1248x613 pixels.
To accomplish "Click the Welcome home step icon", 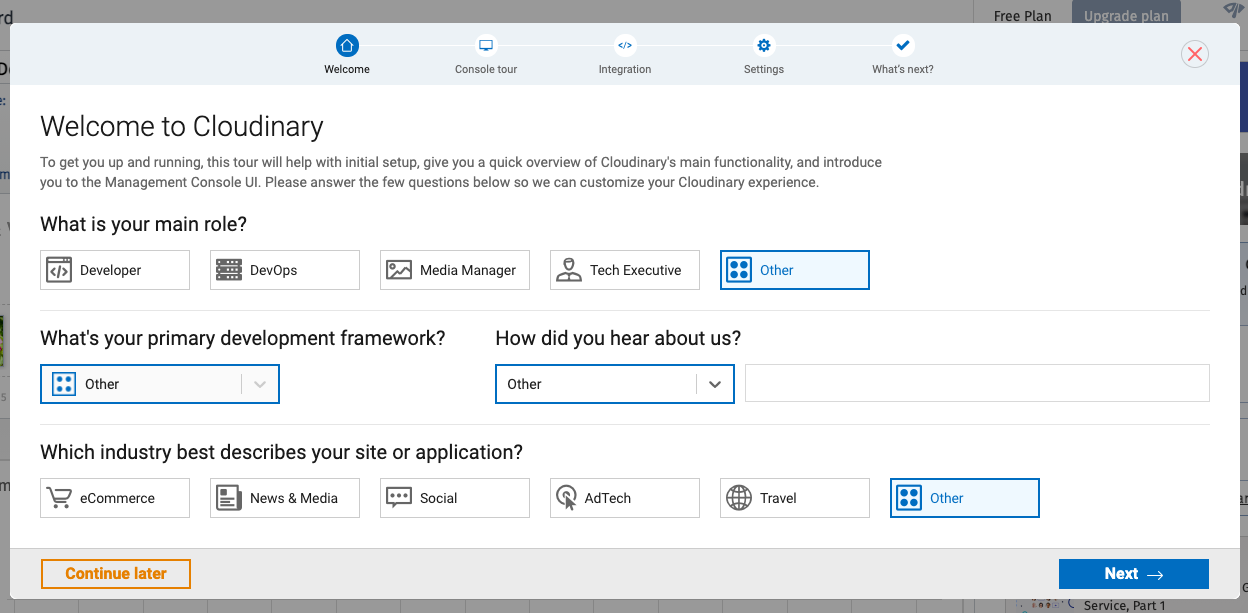I will pos(347,45).
